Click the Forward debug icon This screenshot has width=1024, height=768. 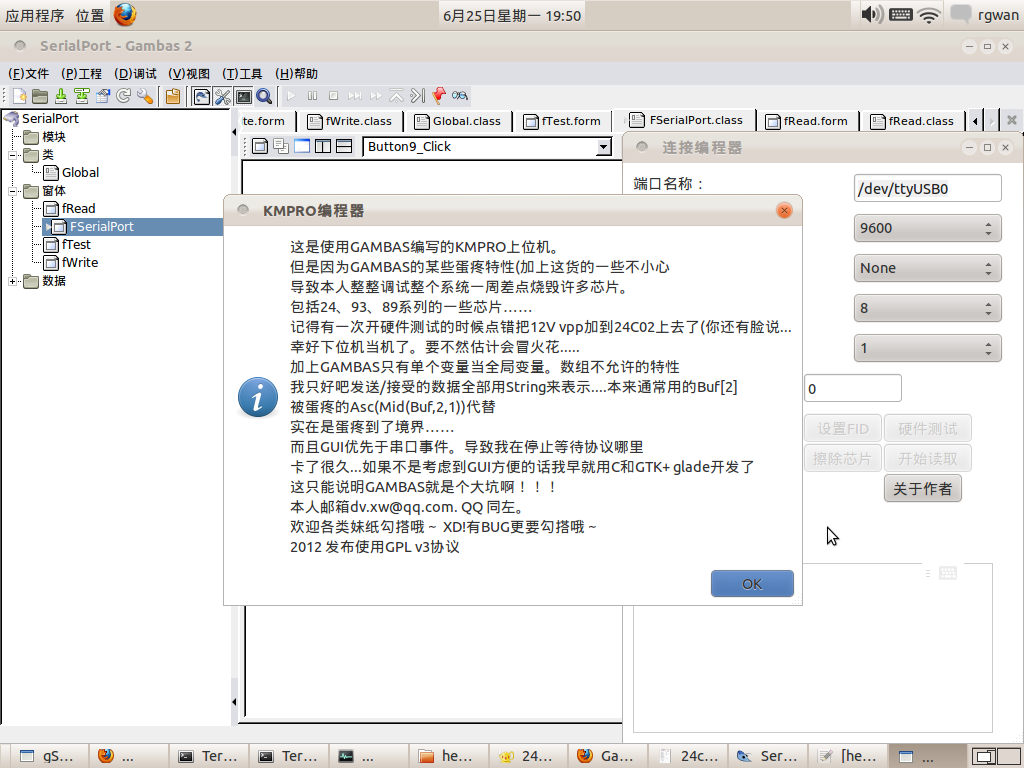point(376,96)
